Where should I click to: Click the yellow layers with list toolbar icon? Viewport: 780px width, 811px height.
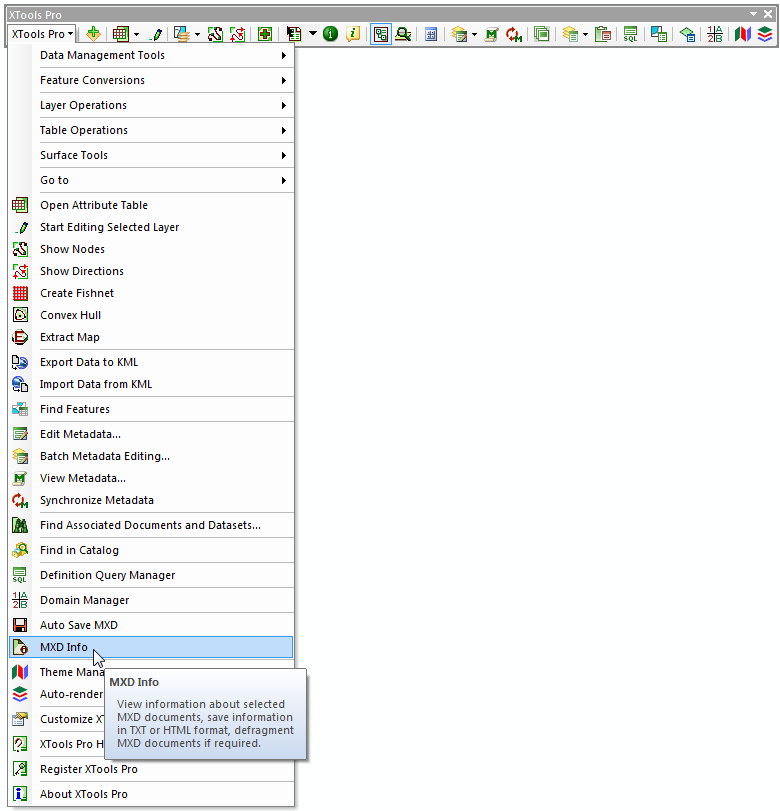point(570,34)
